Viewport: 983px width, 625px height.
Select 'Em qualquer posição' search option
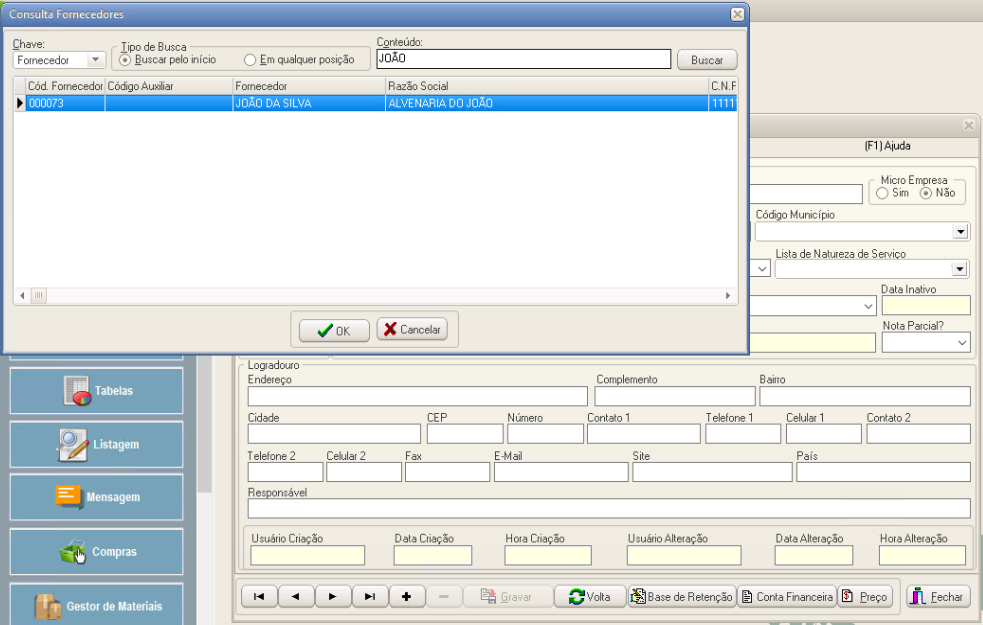click(250, 60)
